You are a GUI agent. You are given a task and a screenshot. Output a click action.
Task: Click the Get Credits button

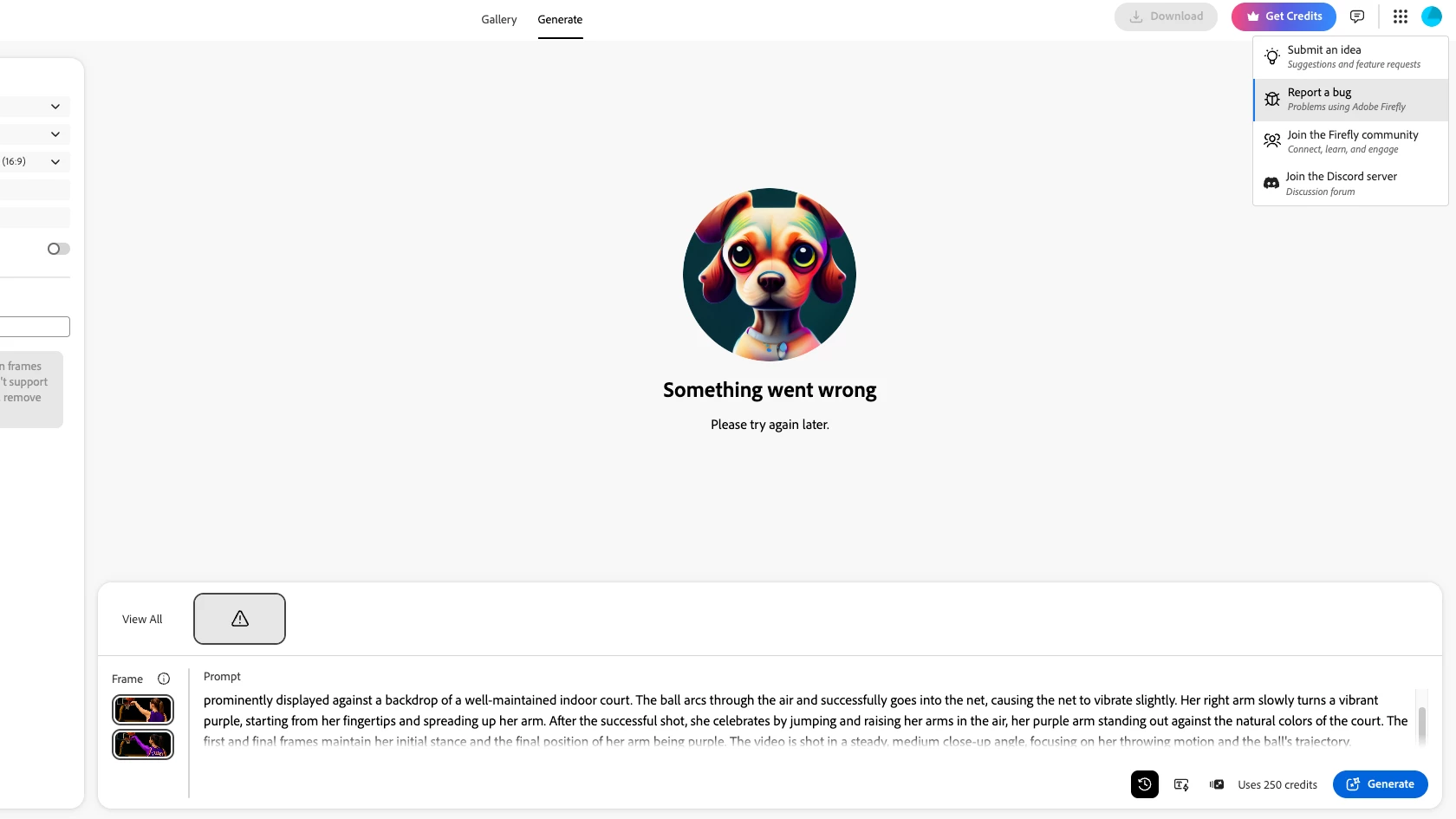tap(1284, 16)
